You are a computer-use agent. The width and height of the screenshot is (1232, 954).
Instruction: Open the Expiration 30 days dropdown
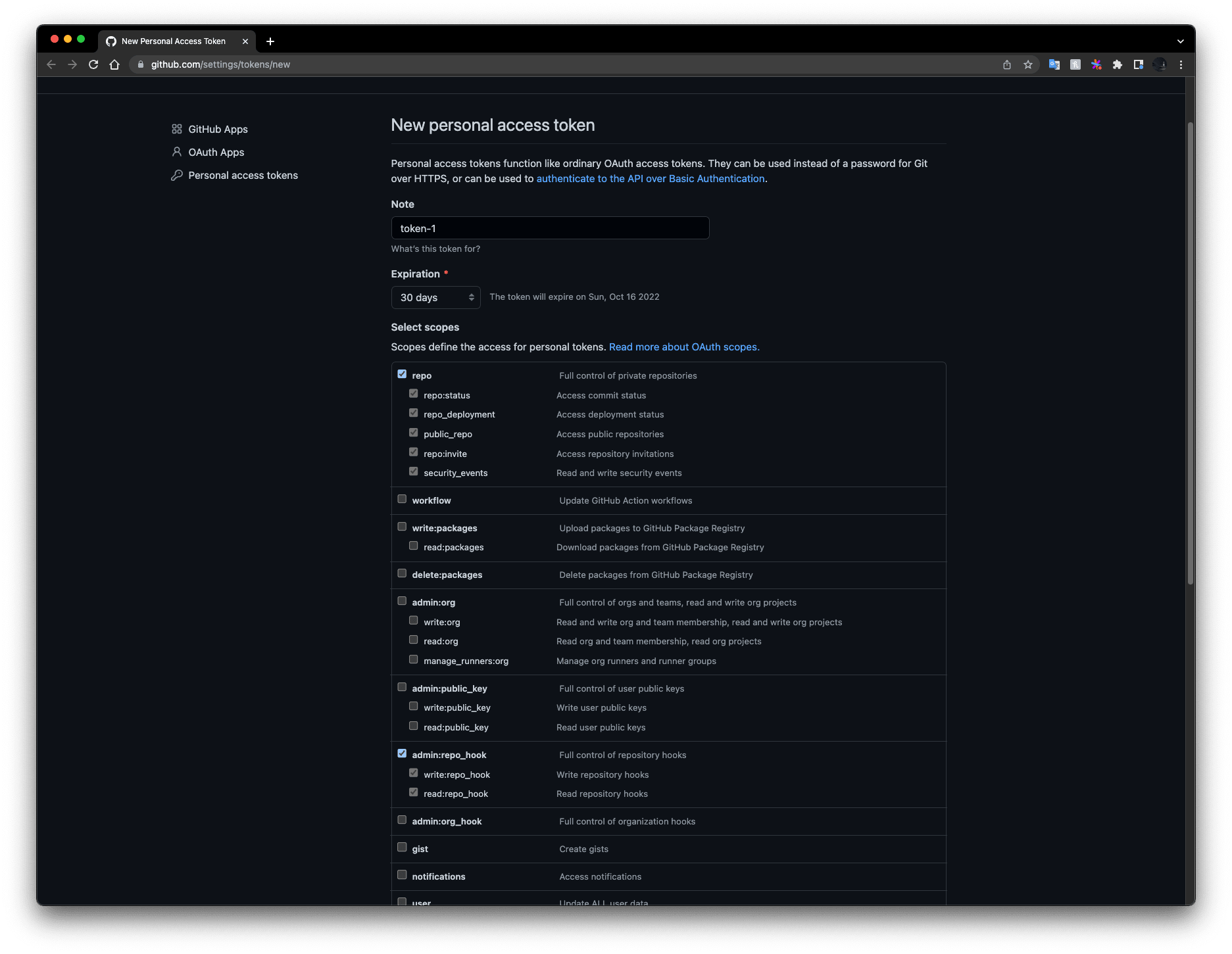point(435,297)
